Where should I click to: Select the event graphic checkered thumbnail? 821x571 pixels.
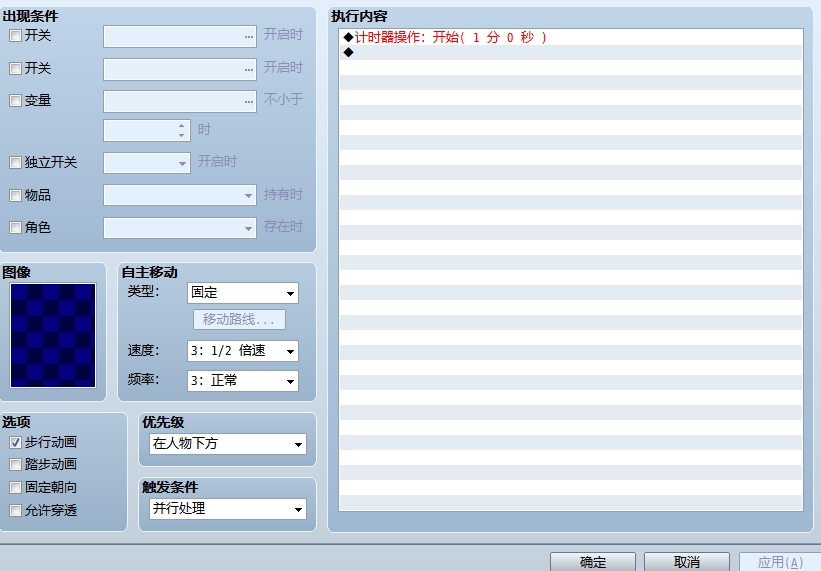[x=53, y=335]
